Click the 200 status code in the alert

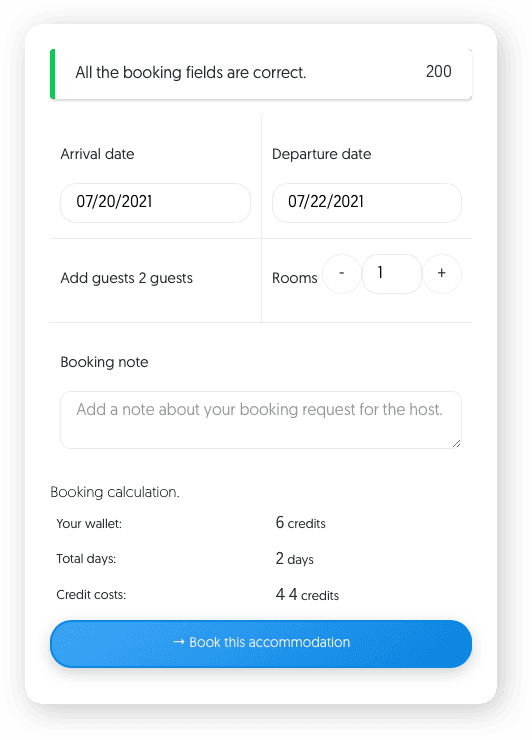[439, 72]
